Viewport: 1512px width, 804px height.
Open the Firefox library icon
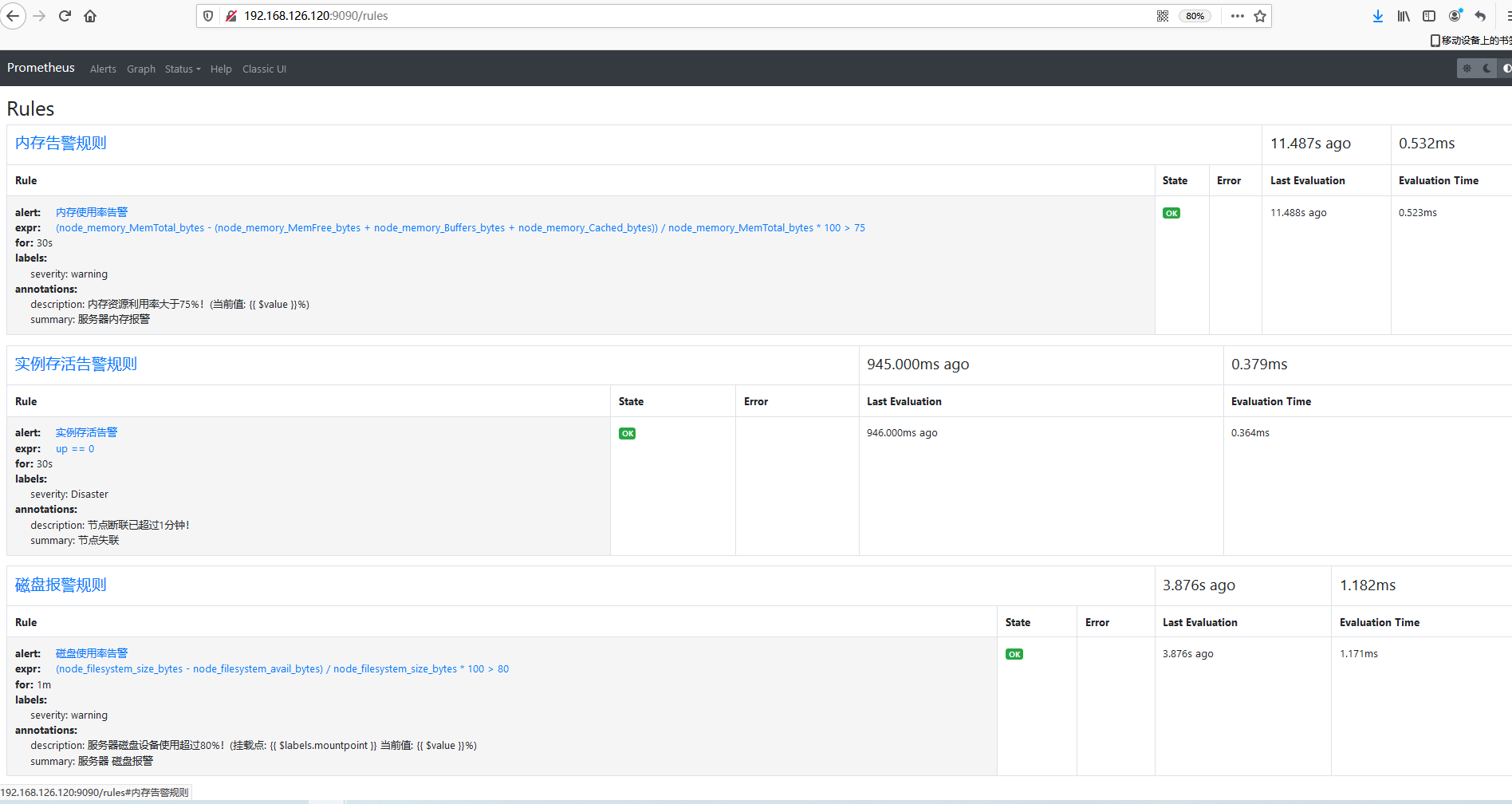(1404, 16)
